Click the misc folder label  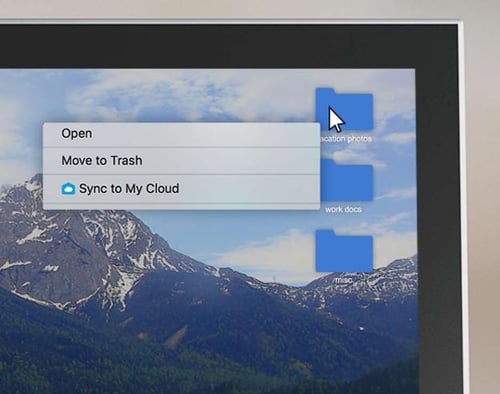pos(343,280)
